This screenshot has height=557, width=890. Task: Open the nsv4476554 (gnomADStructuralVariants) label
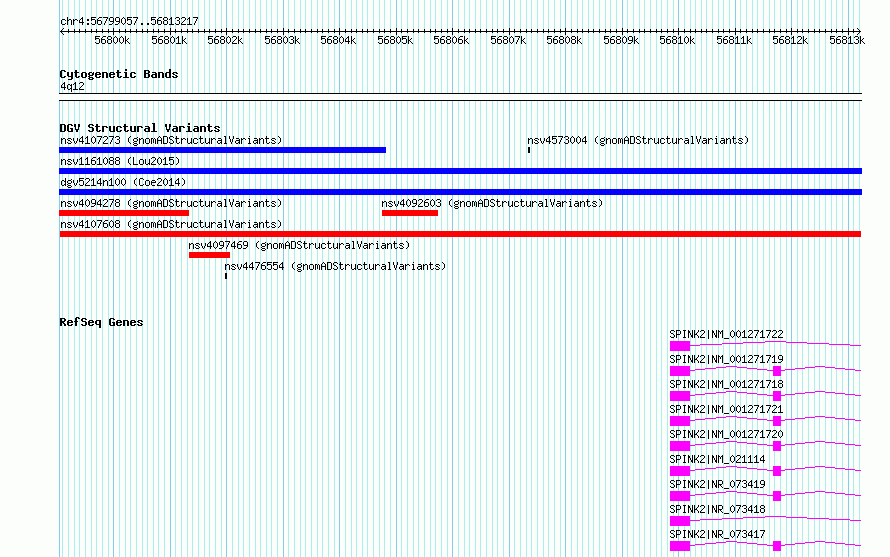point(335,266)
